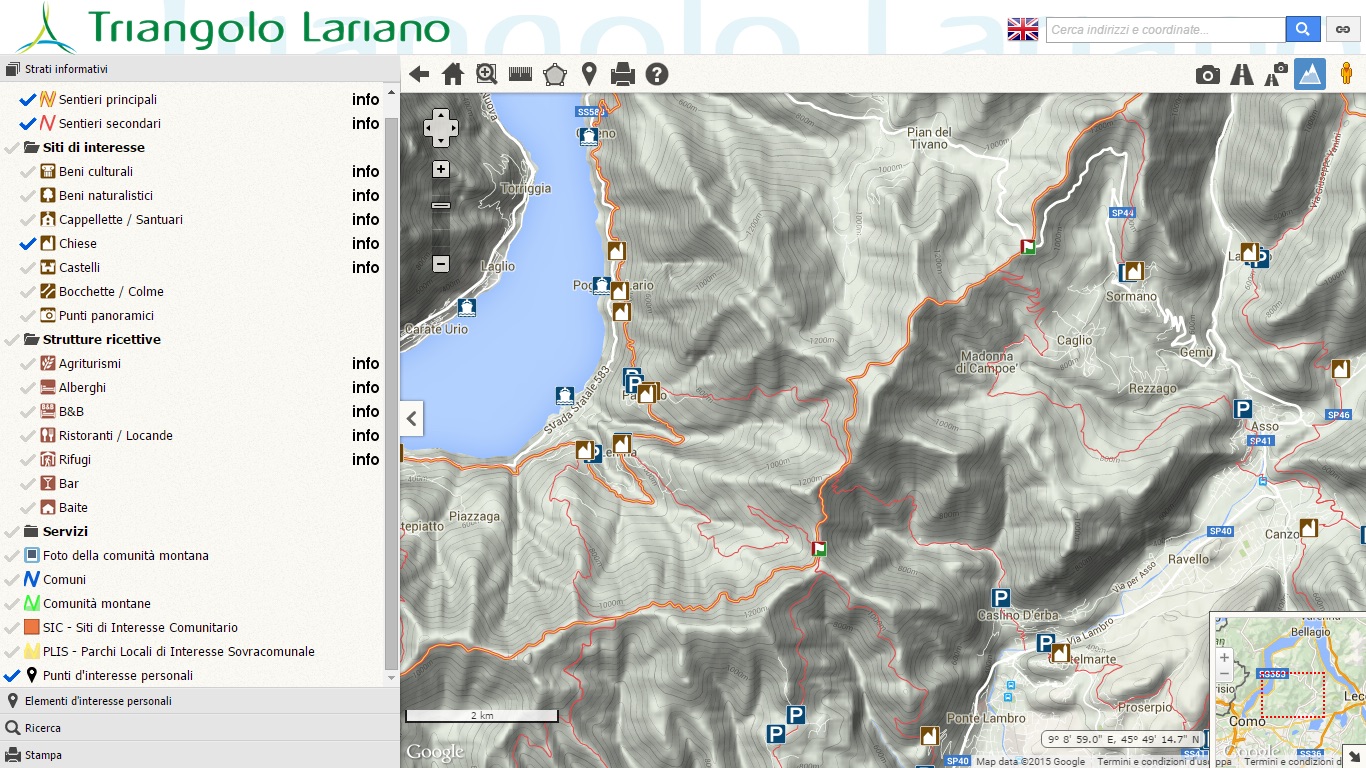
Task: Click the Triangolo Lariano logo
Action: tap(232, 27)
